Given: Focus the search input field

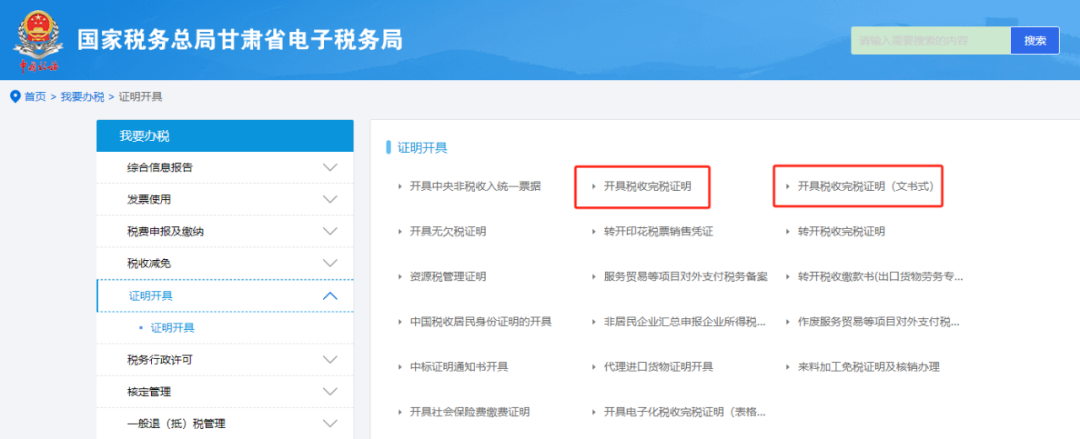Looking at the screenshot, I should coord(931,41).
